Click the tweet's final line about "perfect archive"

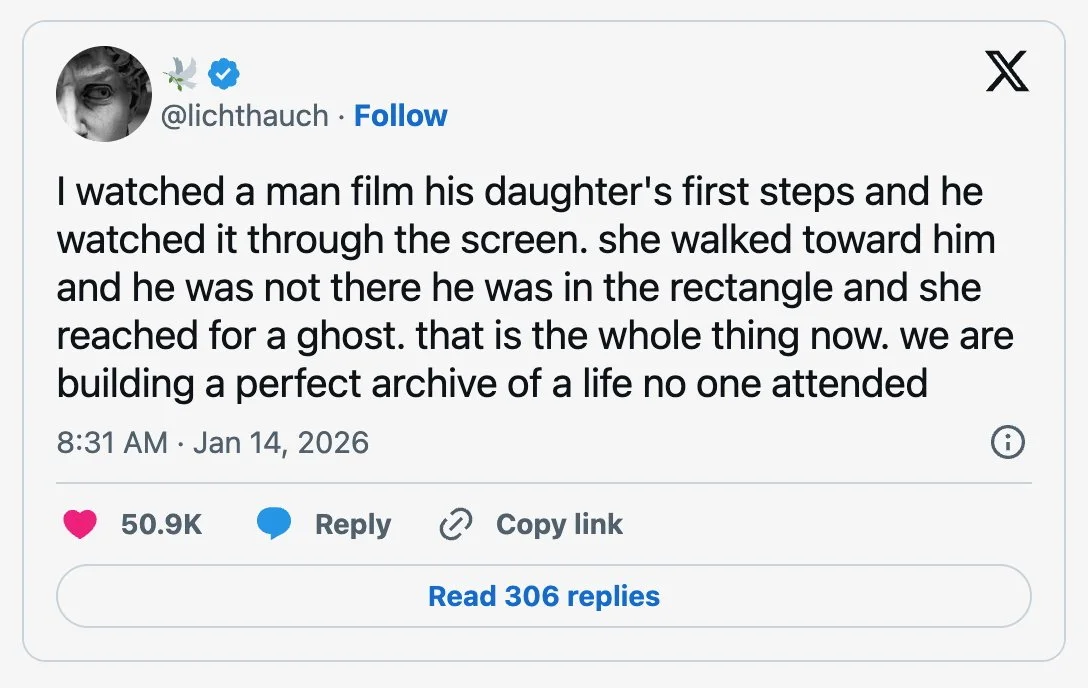pyautogui.click(x=492, y=382)
